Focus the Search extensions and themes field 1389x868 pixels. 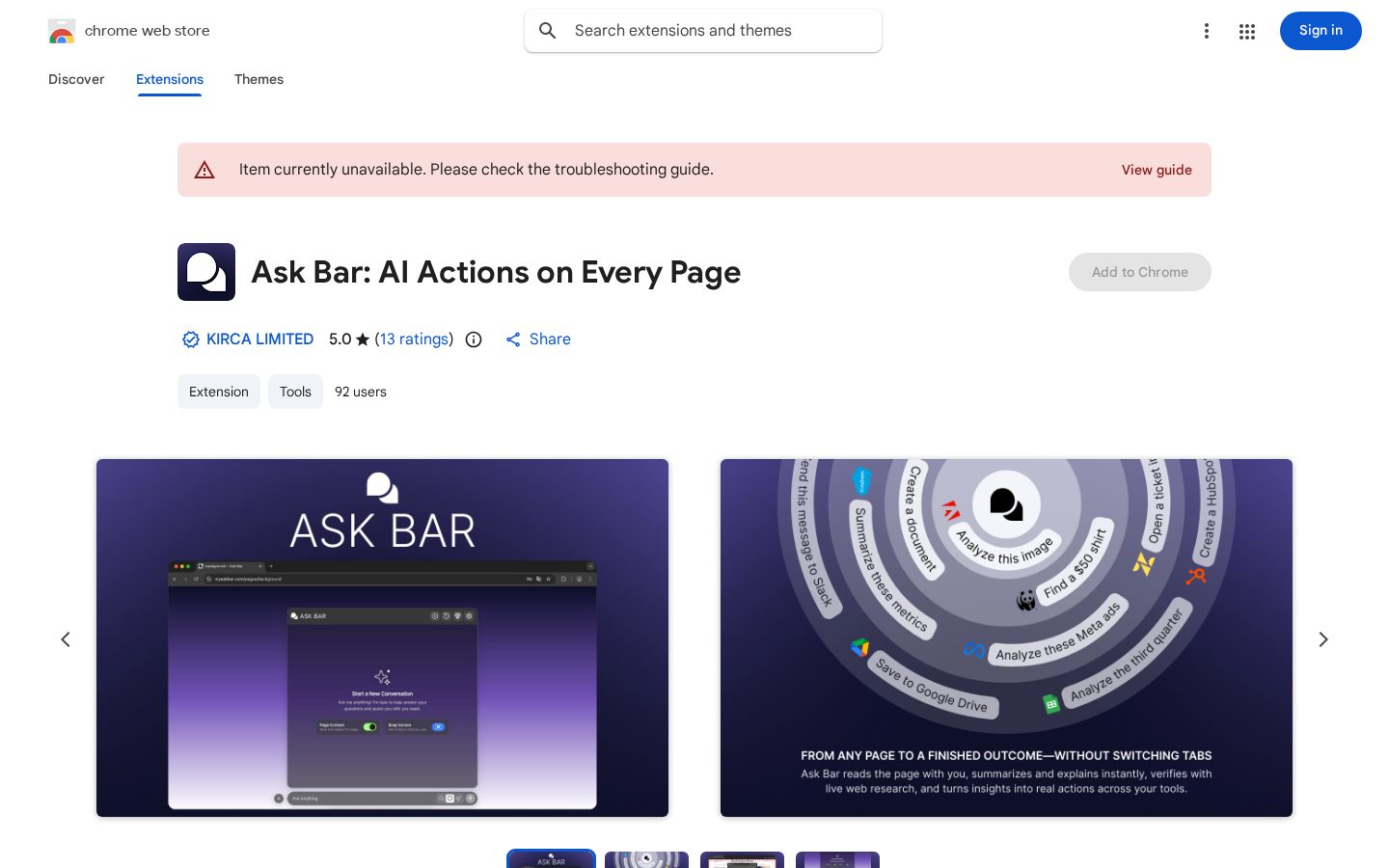pos(703,31)
